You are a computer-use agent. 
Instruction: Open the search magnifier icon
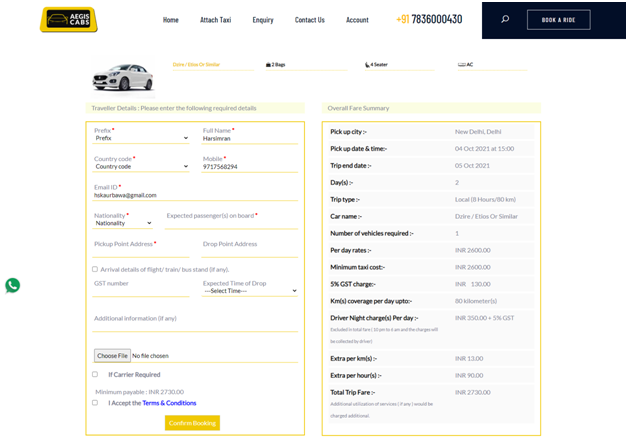point(505,19)
